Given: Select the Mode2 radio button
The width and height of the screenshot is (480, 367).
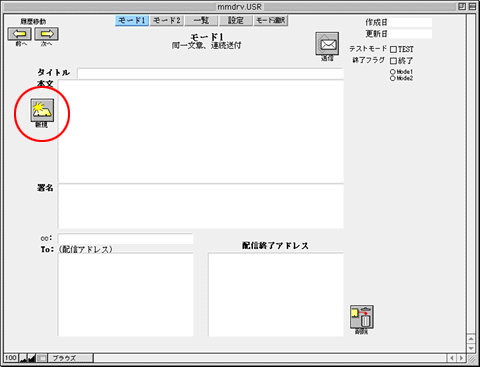Looking at the screenshot, I should tap(393, 78).
